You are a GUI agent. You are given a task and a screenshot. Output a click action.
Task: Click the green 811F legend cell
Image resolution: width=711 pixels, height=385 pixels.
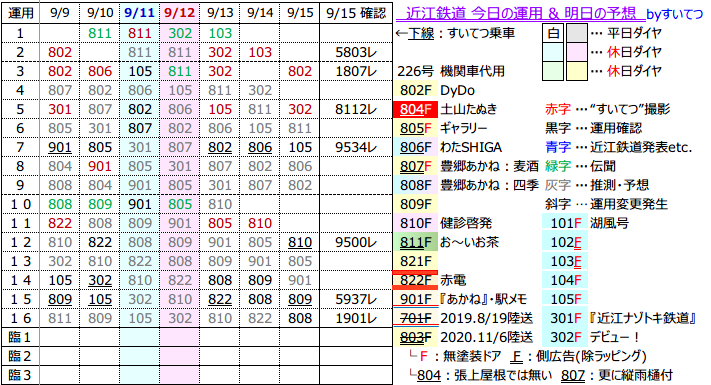415,242
